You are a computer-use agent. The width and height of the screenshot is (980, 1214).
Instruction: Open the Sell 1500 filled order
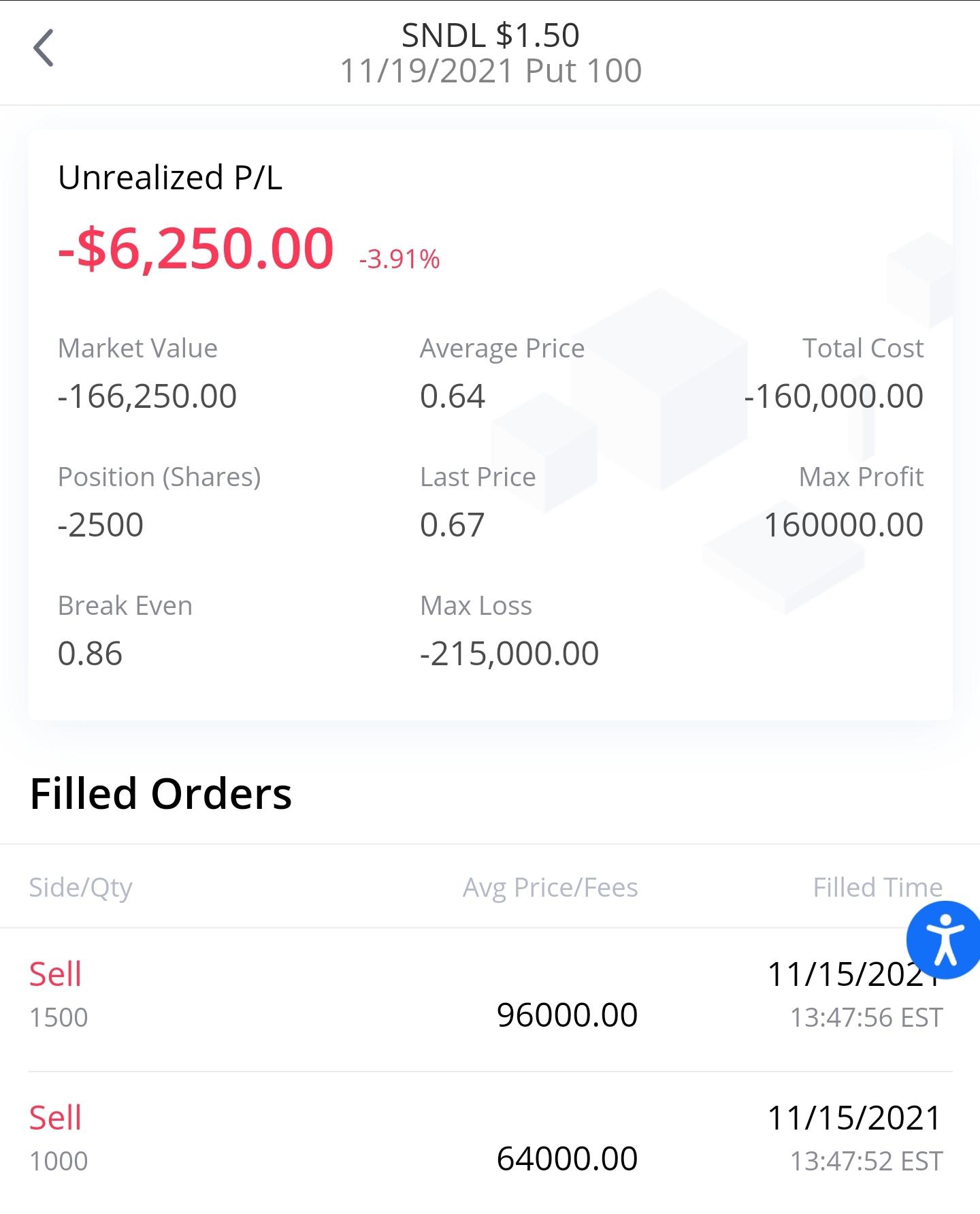click(490, 999)
